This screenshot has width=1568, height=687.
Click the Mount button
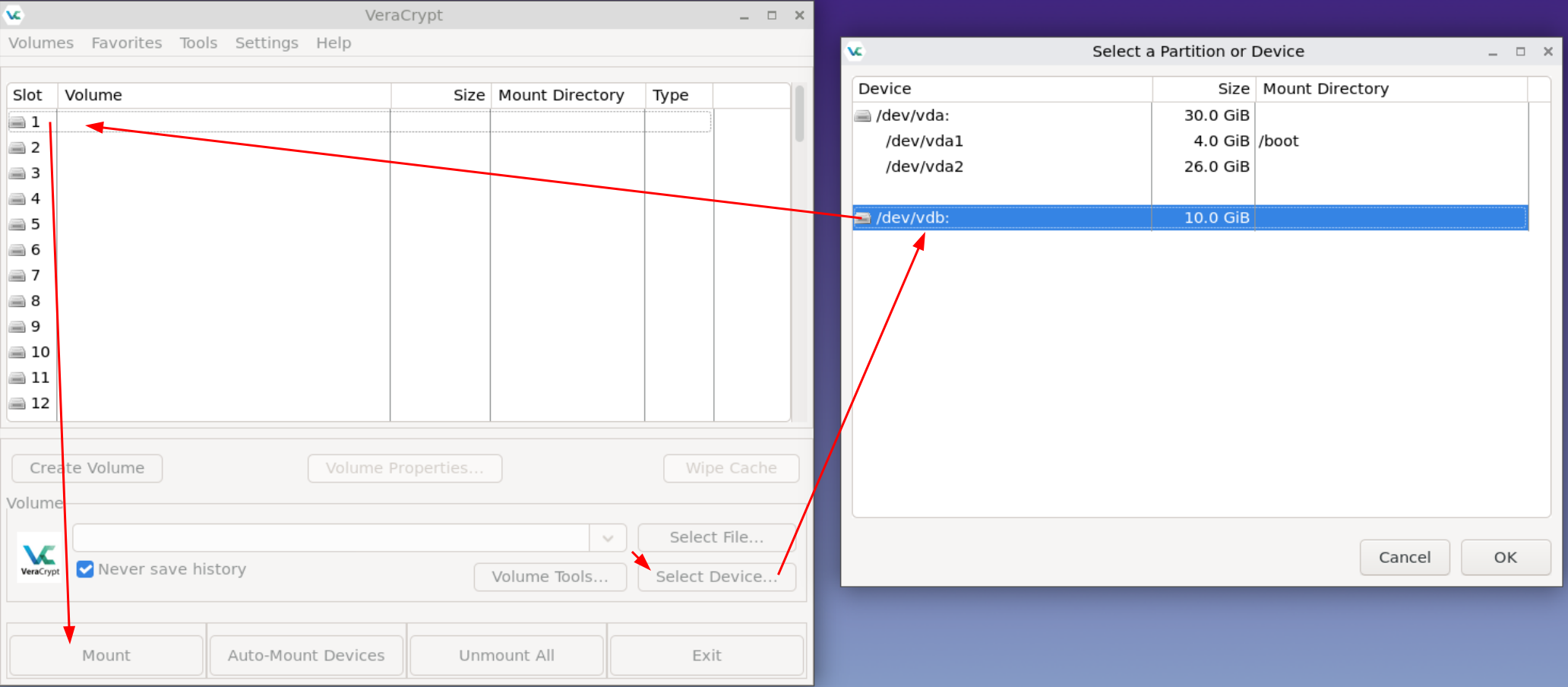pyautogui.click(x=106, y=655)
